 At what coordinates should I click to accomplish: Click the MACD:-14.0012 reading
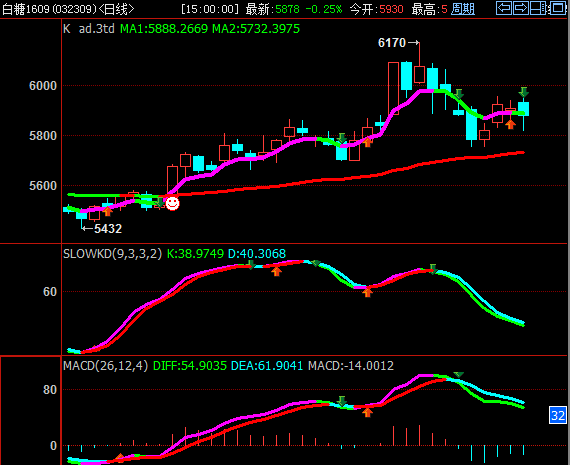[351, 365]
